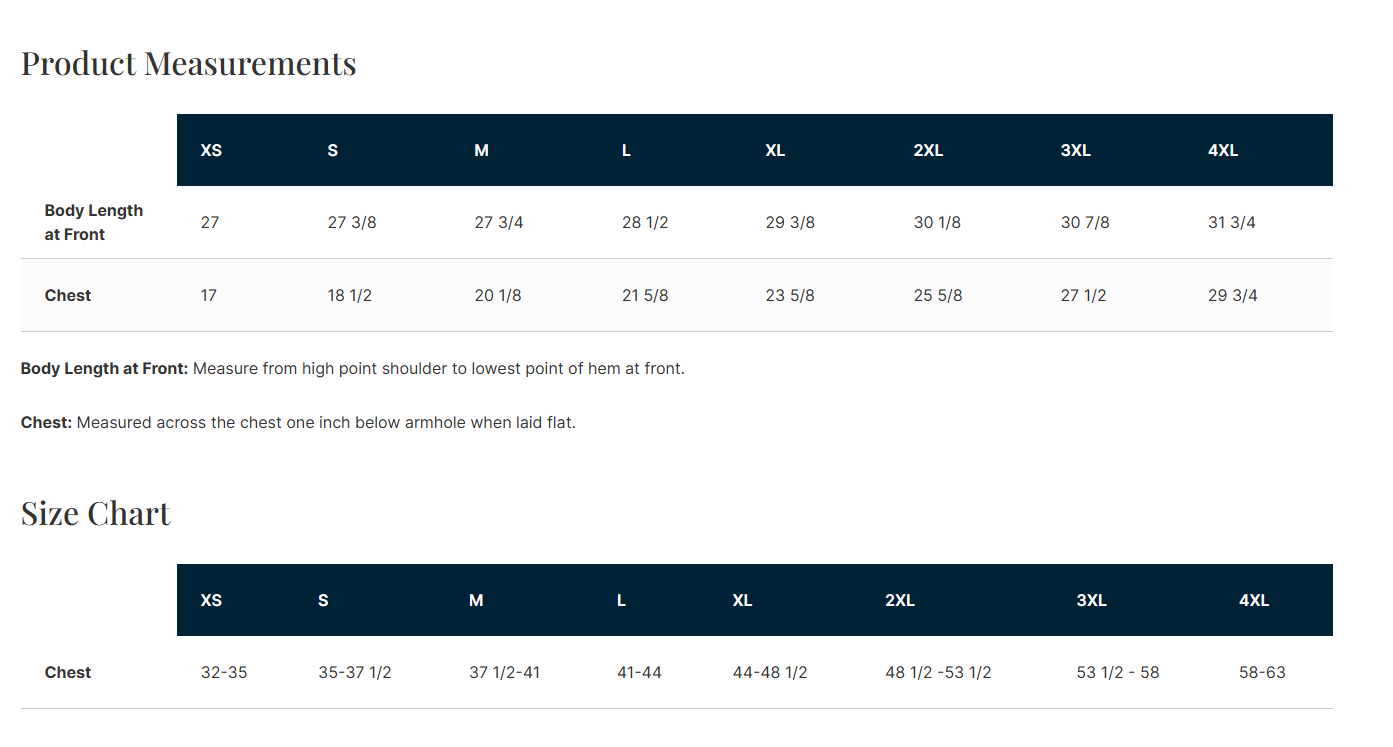Click the 27 3/8 body length cell

(352, 223)
